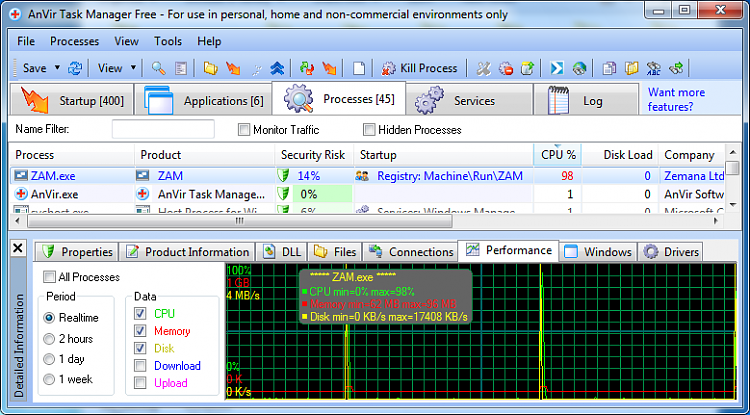Viewport: 750px width, 415px height.
Task: Enable the Monitor Traffic checkbox
Action: (244, 130)
